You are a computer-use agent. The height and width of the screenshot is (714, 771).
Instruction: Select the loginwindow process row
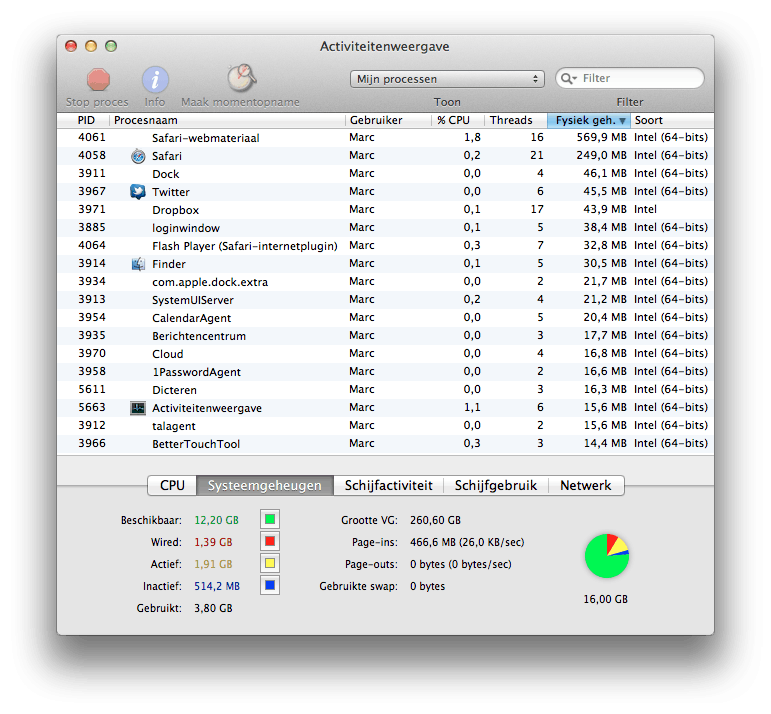tap(386, 228)
